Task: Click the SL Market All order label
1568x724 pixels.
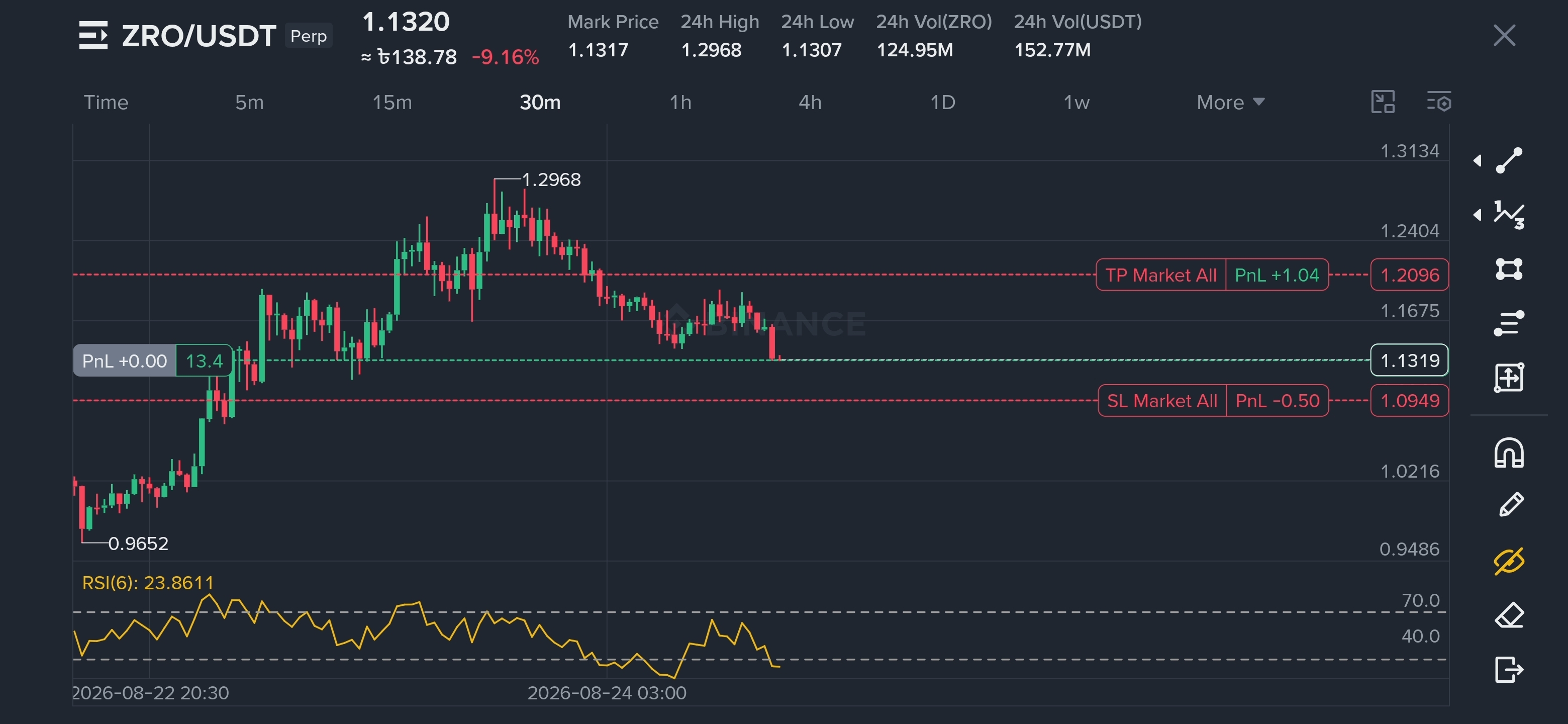Action: click(x=1161, y=401)
